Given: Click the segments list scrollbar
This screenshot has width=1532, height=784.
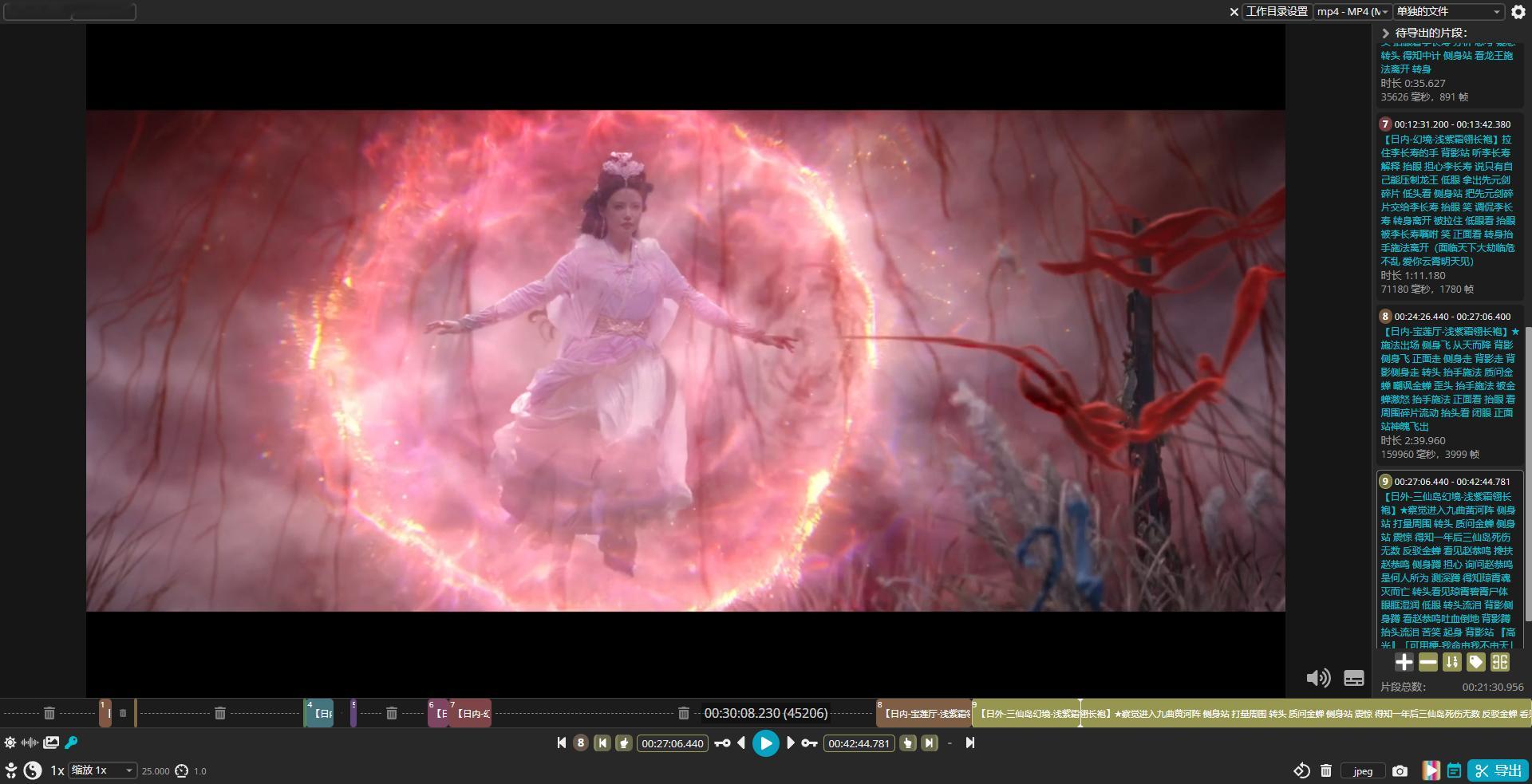Looking at the screenshot, I should pyautogui.click(x=1528, y=474).
